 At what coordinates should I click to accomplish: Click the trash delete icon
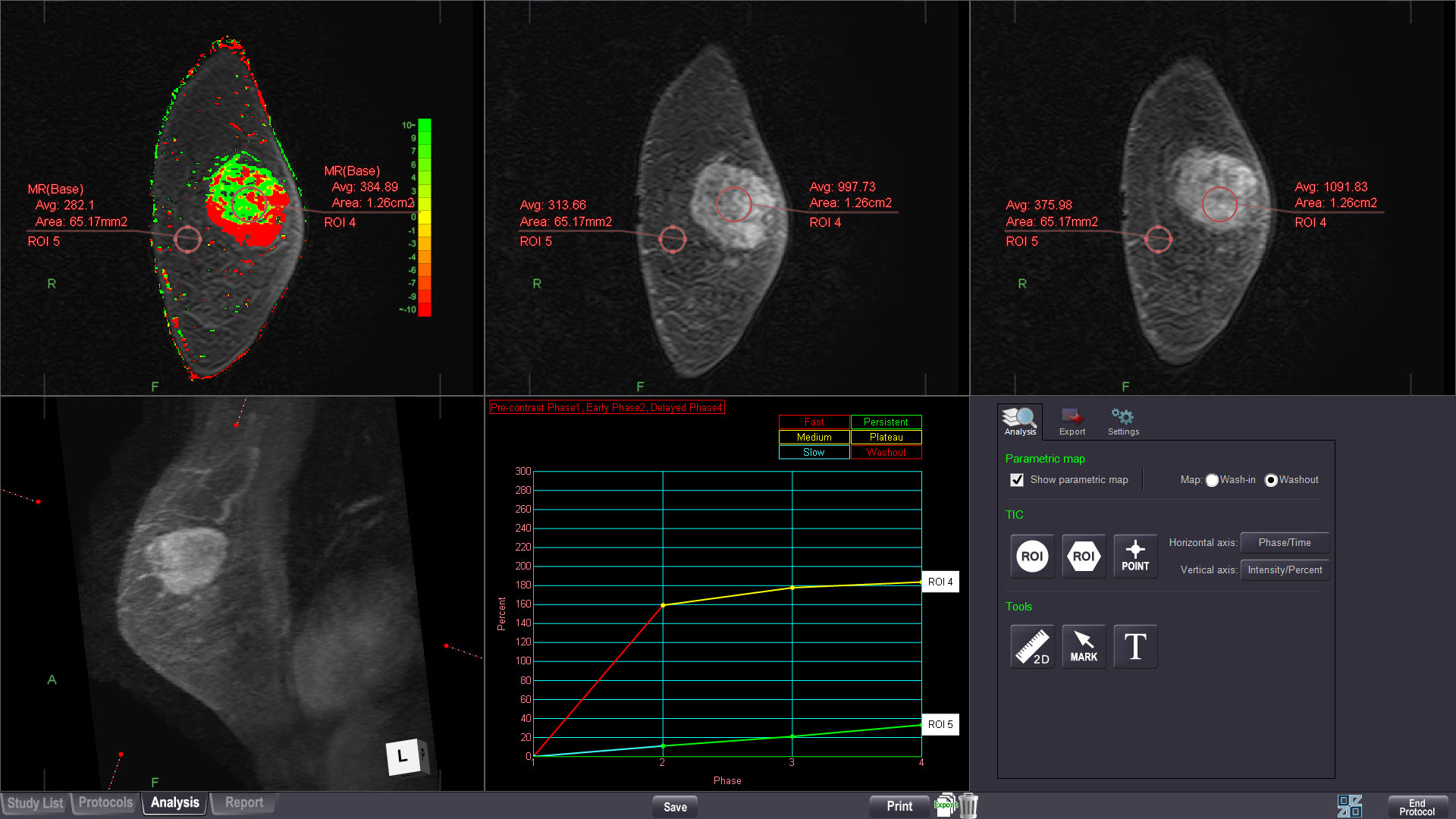pyautogui.click(x=968, y=805)
